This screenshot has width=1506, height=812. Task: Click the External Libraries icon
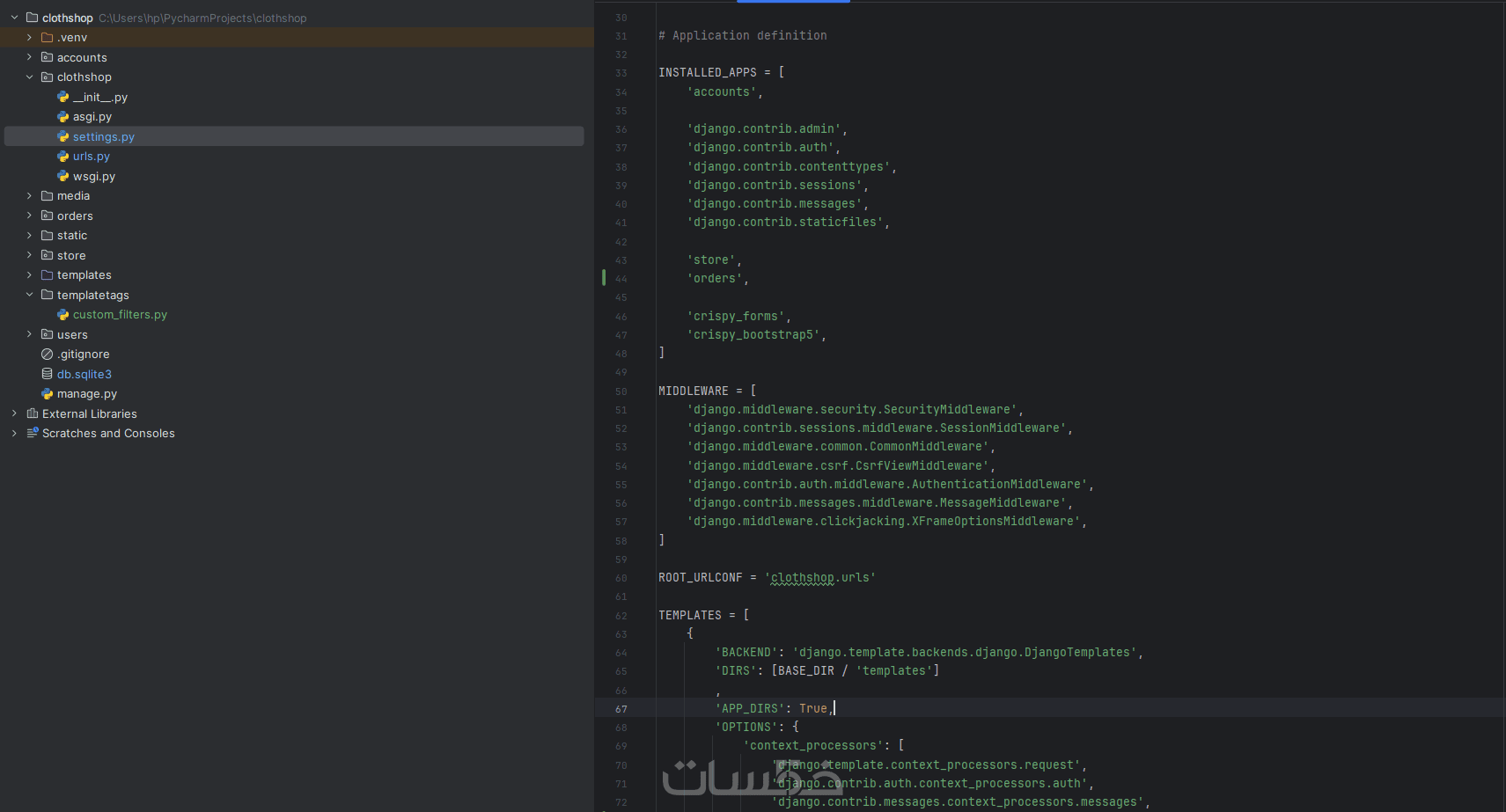click(33, 413)
